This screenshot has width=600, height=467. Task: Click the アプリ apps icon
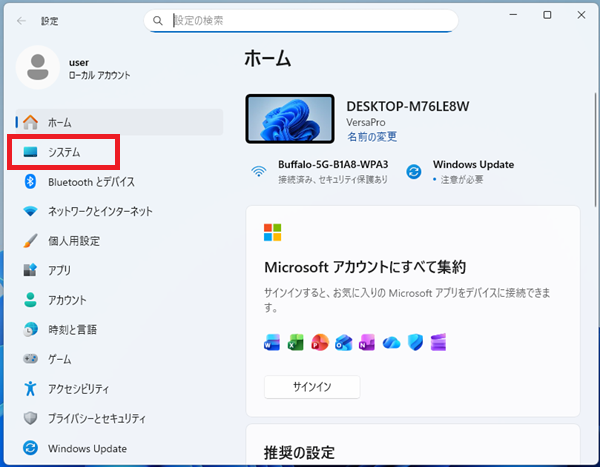(x=30, y=270)
